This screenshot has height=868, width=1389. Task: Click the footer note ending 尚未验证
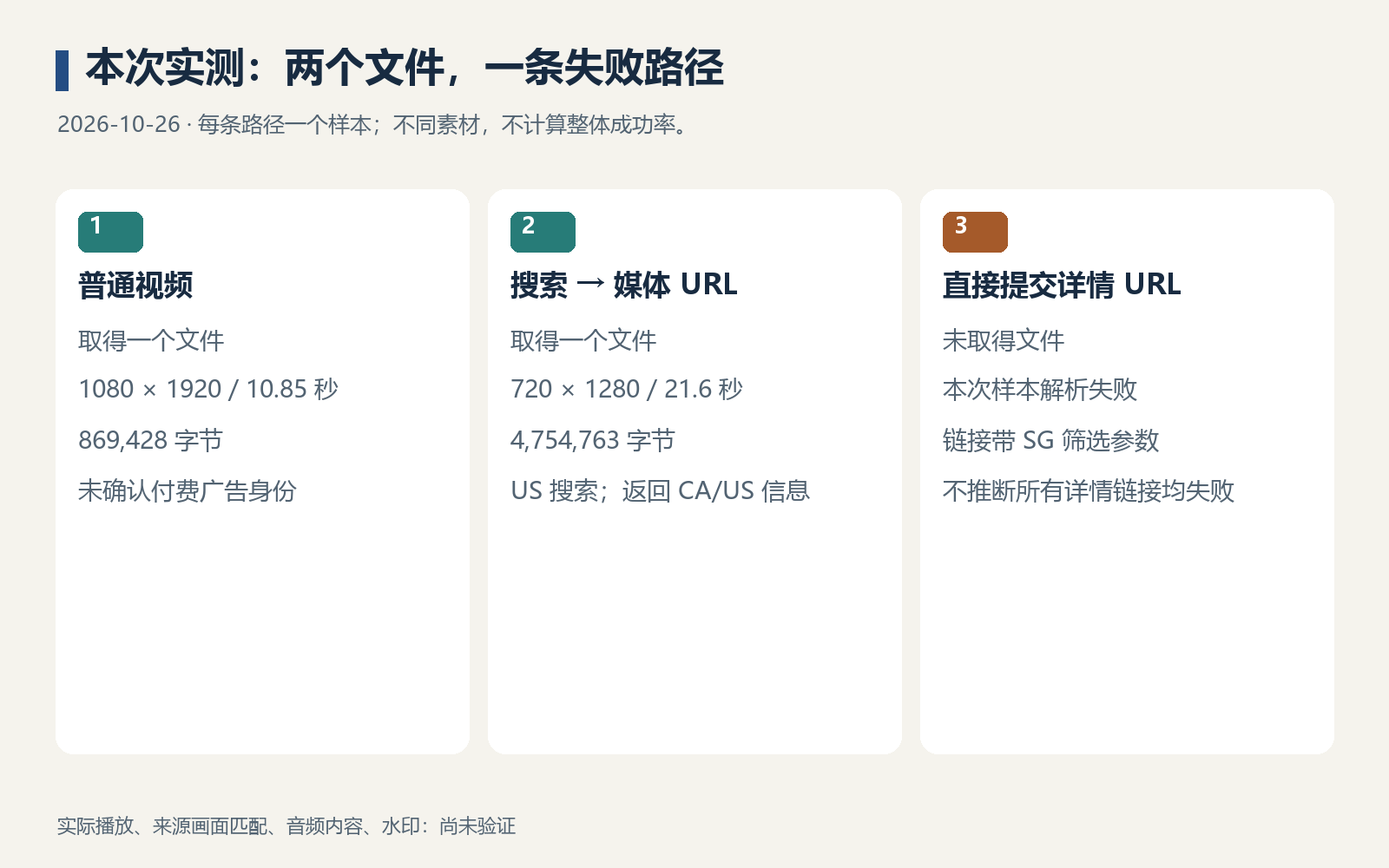(x=286, y=826)
